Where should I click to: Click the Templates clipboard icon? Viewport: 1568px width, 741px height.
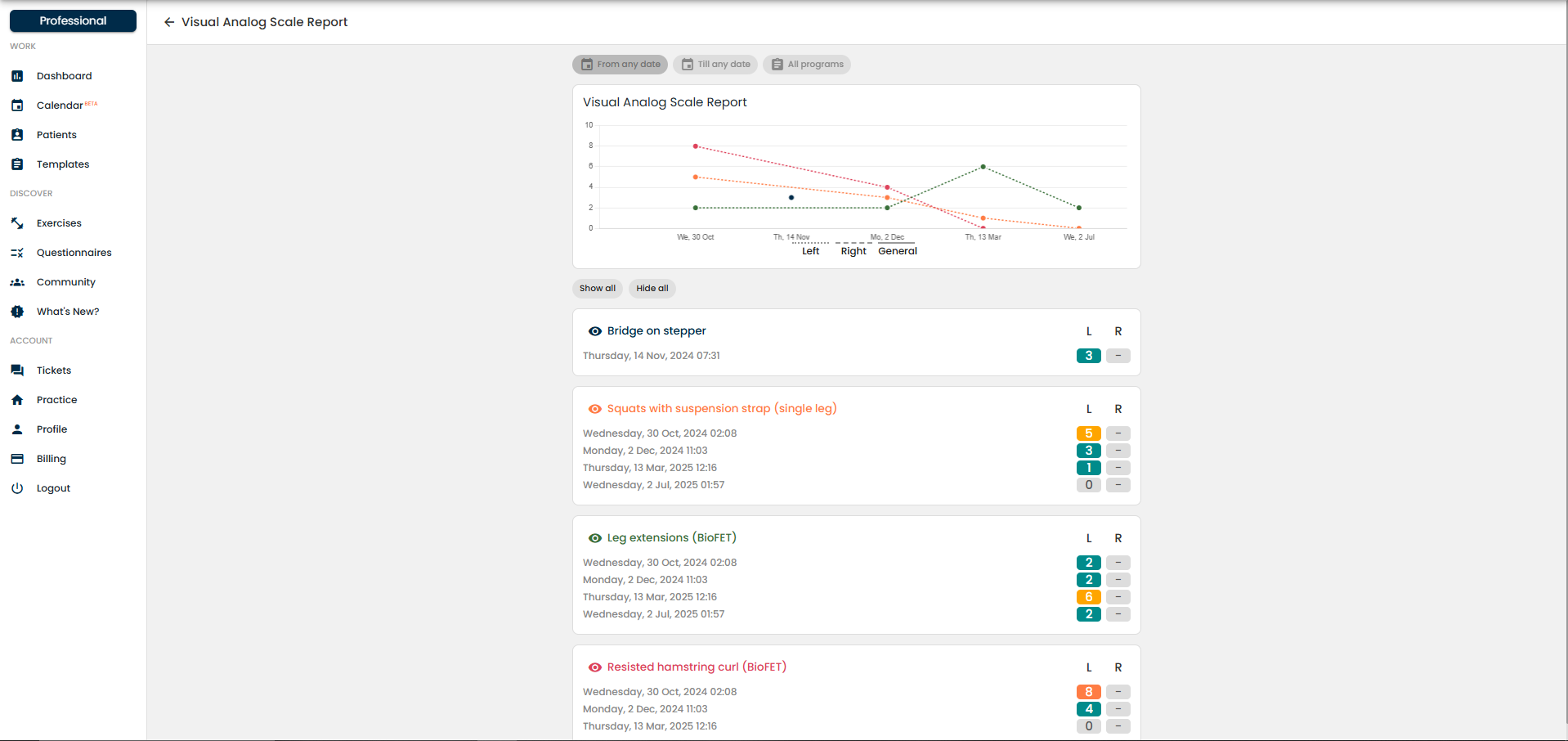pyautogui.click(x=17, y=164)
